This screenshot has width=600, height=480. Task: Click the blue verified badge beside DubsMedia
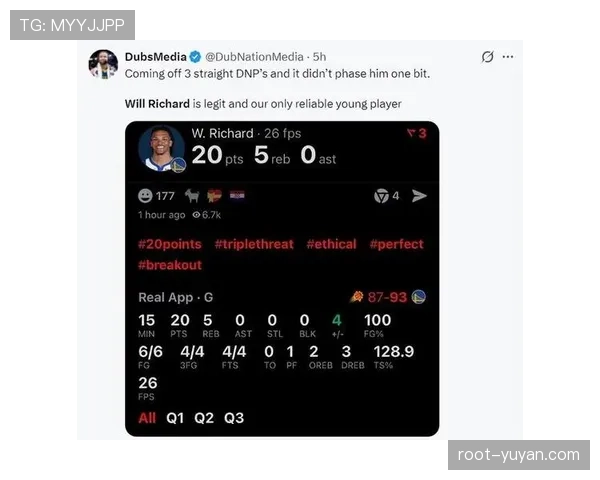(195, 57)
